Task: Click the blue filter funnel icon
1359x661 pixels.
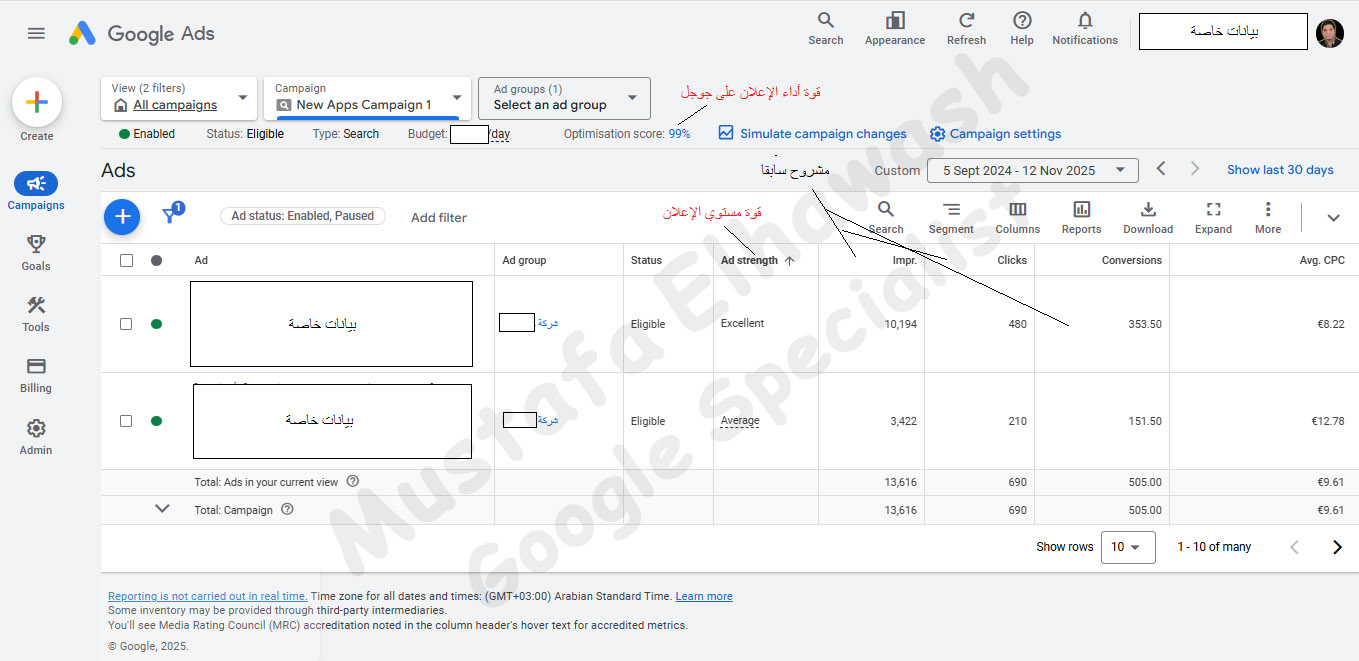Action: pos(170,215)
